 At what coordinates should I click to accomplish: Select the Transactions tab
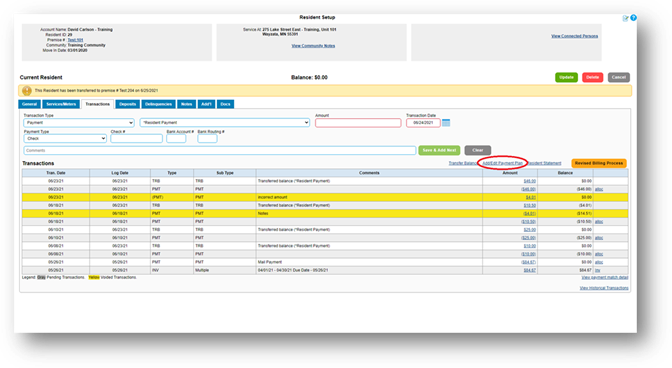point(97,104)
